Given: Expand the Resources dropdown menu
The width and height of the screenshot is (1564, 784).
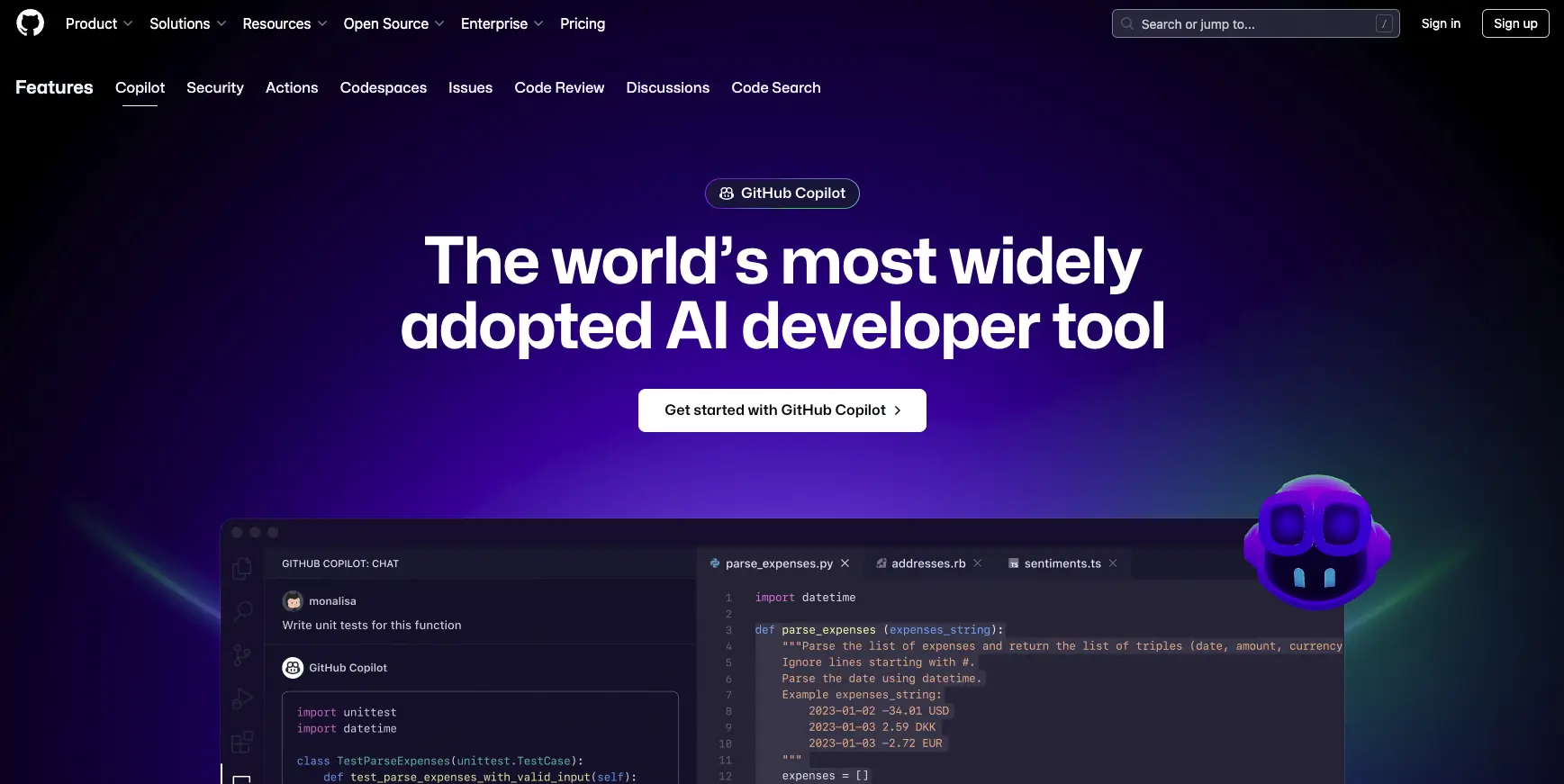Looking at the screenshot, I should [285, 23].
